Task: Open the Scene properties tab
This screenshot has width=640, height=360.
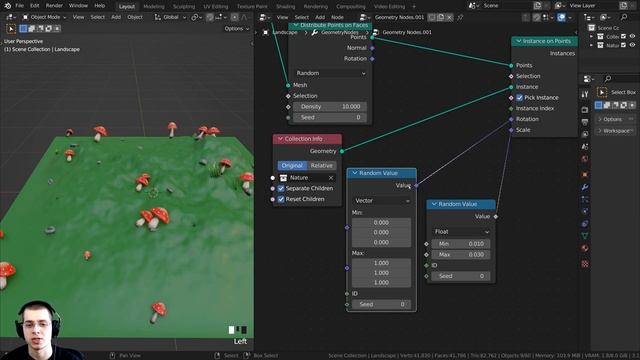Action: (584, 147)
